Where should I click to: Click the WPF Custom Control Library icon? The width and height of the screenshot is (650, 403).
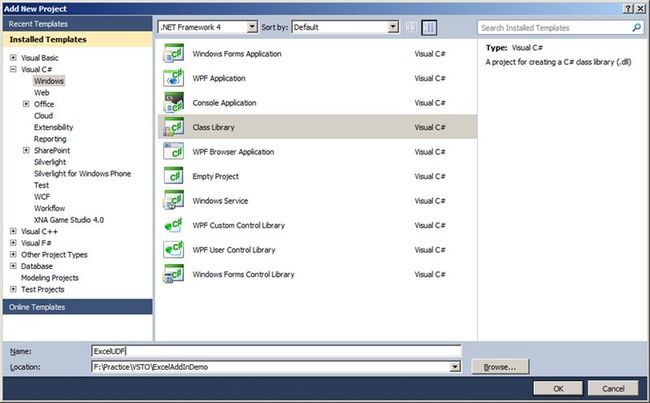[x=174, y=225]
